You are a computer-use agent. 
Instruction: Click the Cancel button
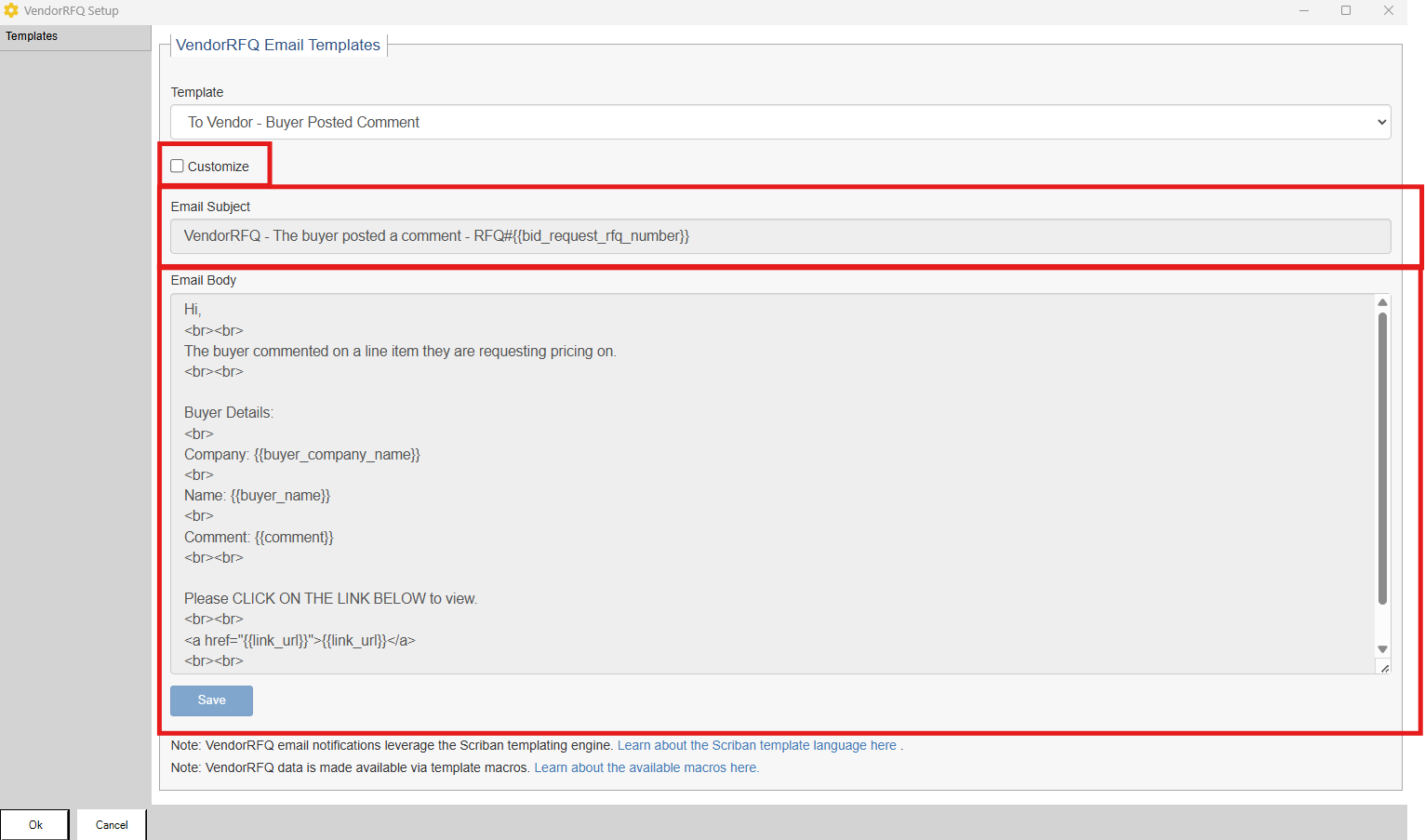(112, 825)
